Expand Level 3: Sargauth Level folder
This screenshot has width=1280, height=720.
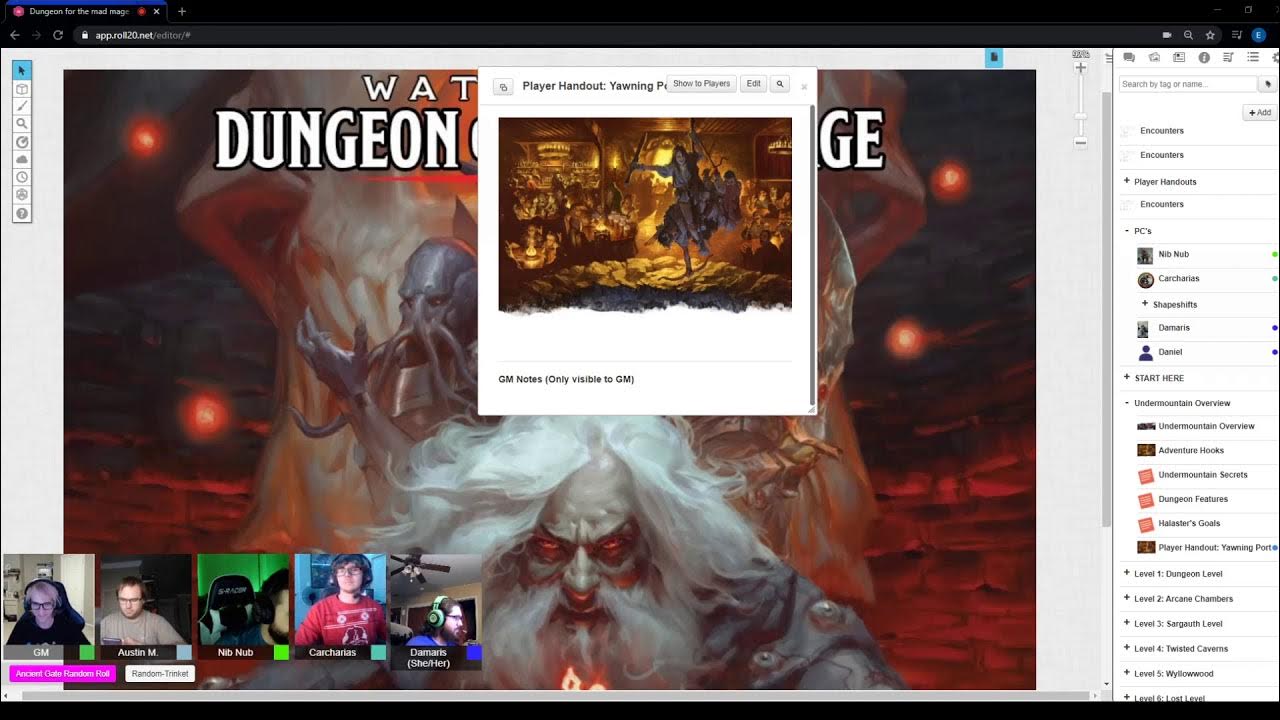pos(1126,624)
